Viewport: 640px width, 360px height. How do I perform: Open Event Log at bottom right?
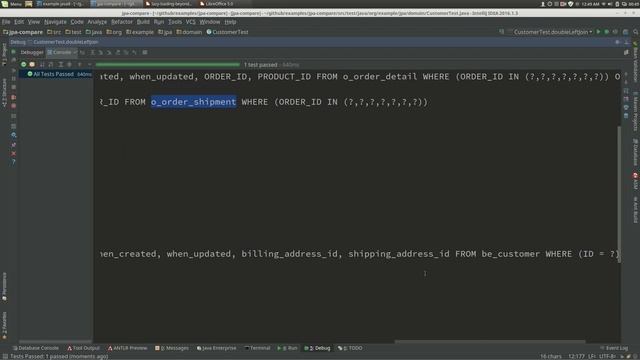coord(614,348)
